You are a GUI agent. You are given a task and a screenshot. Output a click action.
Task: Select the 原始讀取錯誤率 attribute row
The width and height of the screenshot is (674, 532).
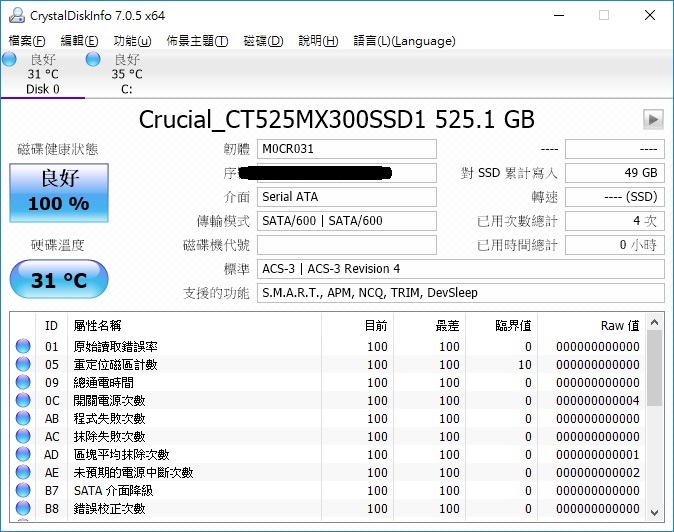[328, 346]
